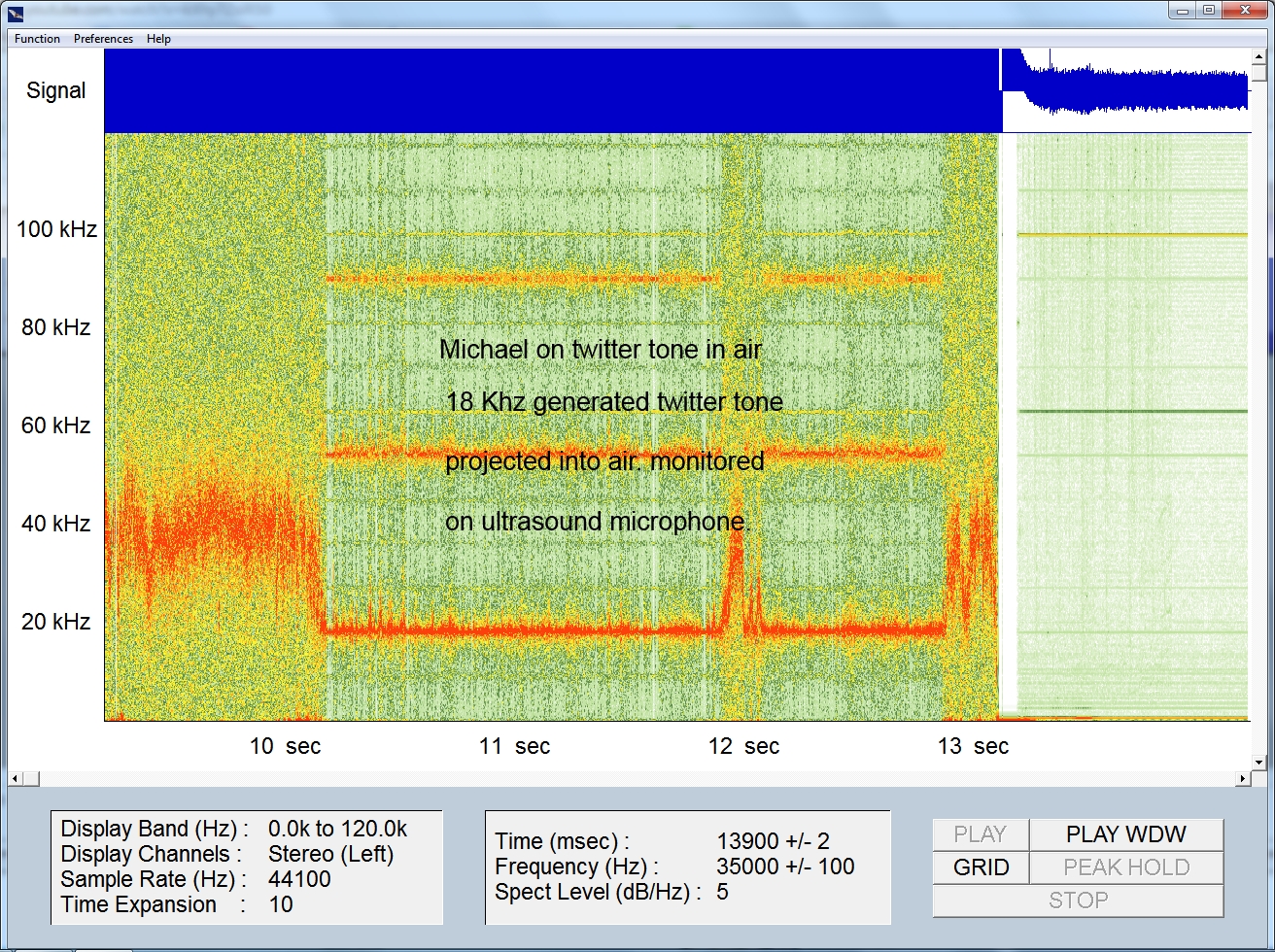Minimize the spectrogram window
The width and height of the screenshot is (1275, 952).
[x=1183, y=10]
